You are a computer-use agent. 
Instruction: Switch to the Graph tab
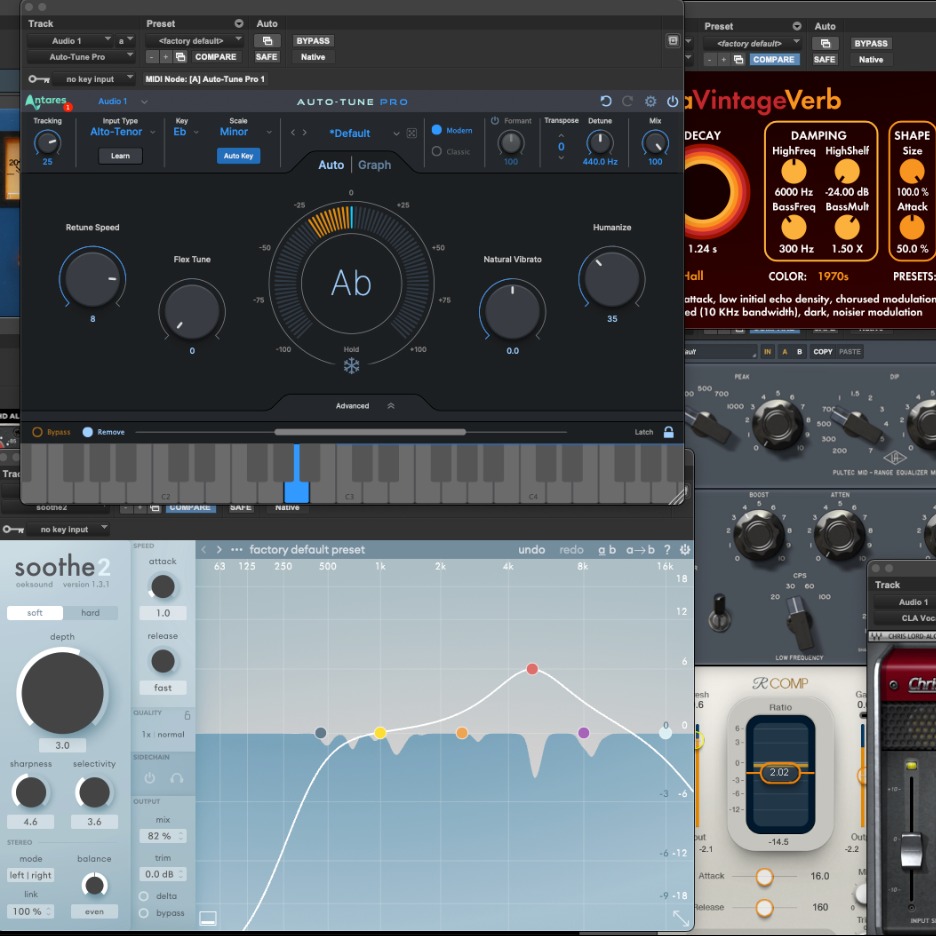click(x=374, y=165)
